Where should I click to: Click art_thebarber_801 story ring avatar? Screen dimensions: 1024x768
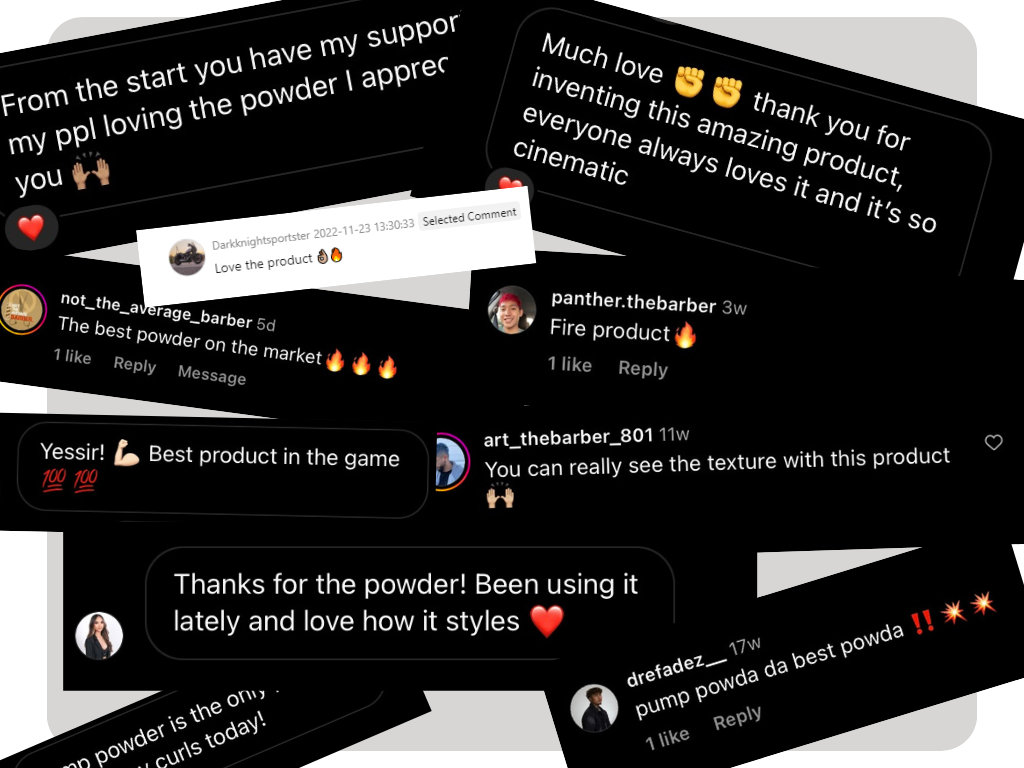coord(452,461)
